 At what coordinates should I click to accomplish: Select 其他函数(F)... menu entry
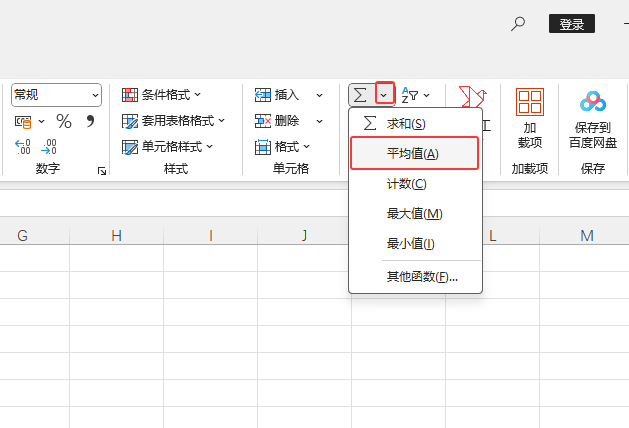[x=422, y=276]
